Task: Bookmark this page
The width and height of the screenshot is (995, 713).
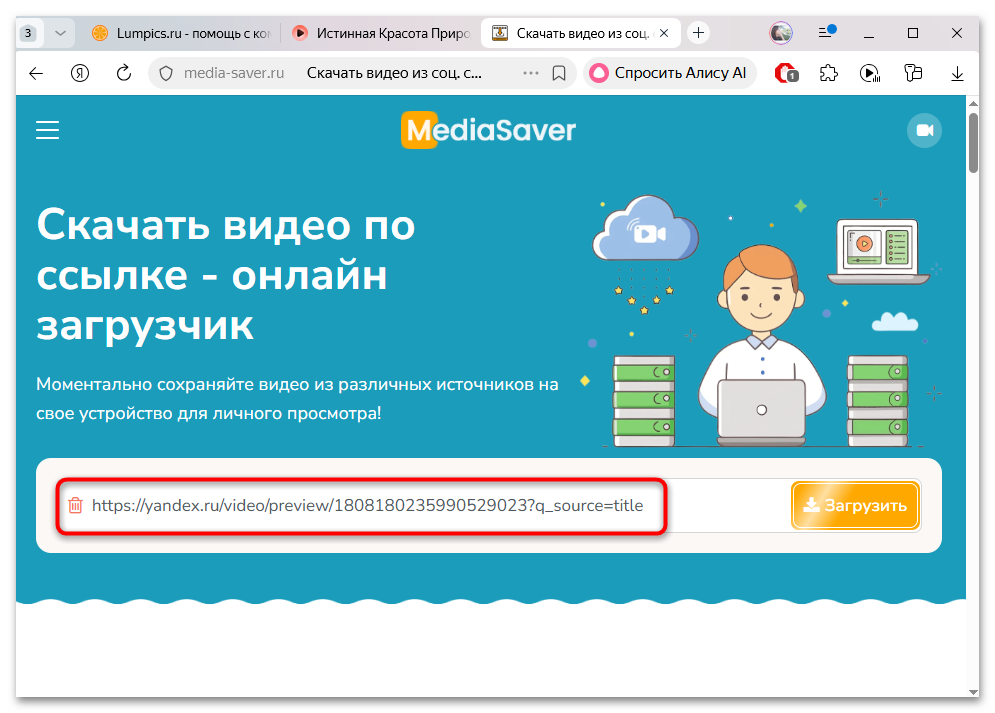Action: (x=559, y=74)
